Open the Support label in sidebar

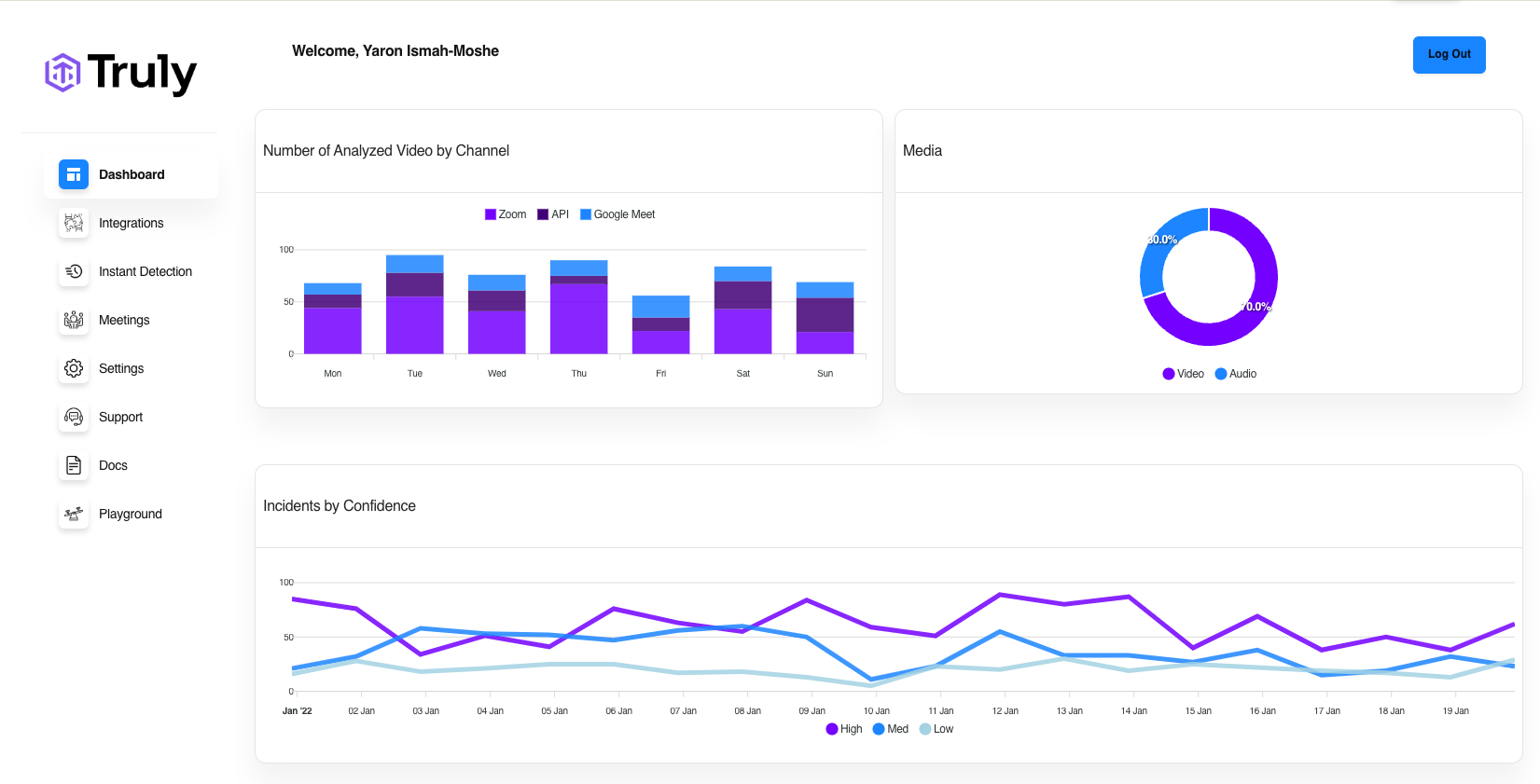tap(120, 417)
